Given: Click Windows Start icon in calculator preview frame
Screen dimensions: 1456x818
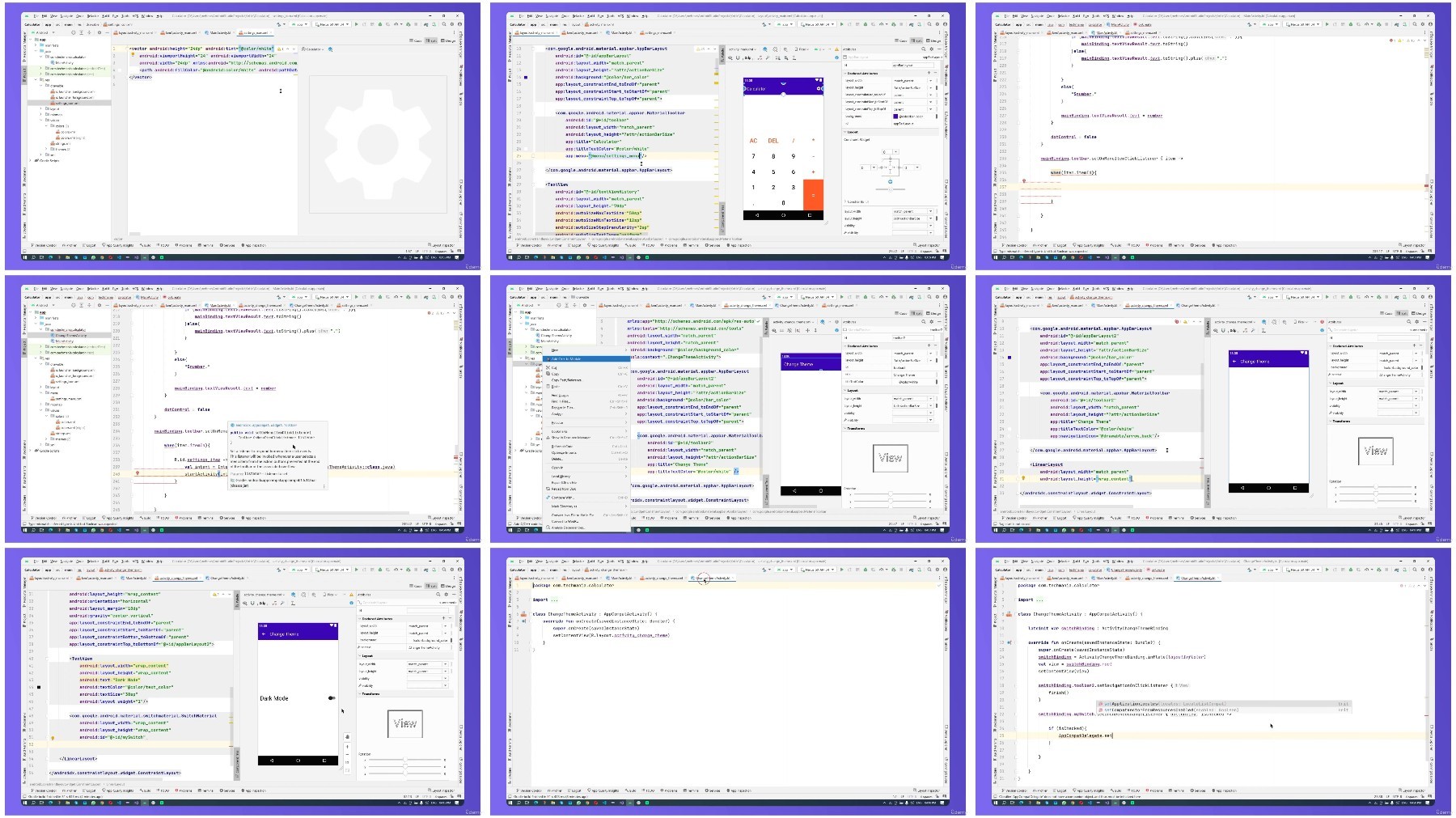Looking at the screenshot, I should [x=510, y=257].
